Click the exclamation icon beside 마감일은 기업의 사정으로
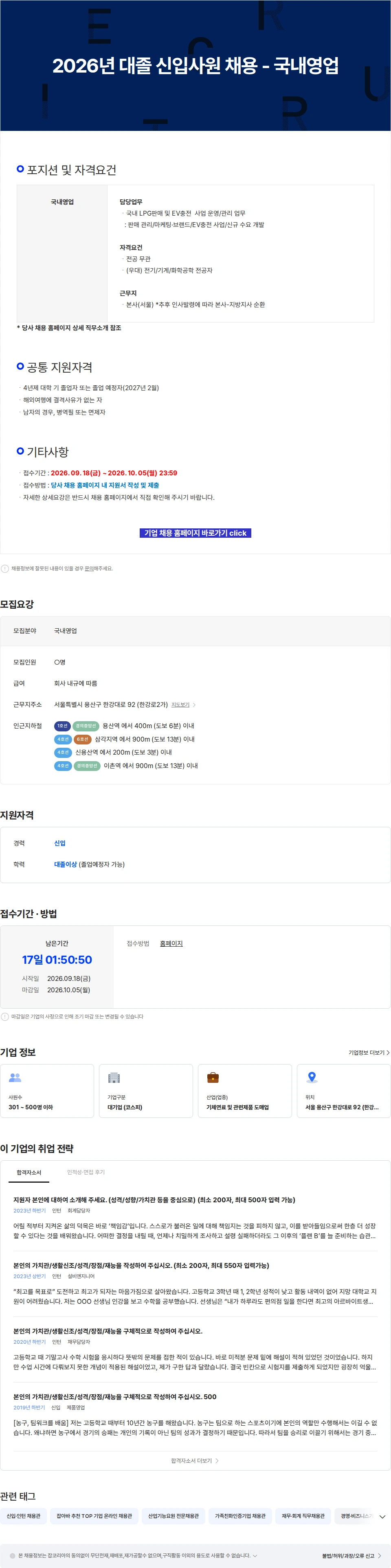 click(5, 1016)
